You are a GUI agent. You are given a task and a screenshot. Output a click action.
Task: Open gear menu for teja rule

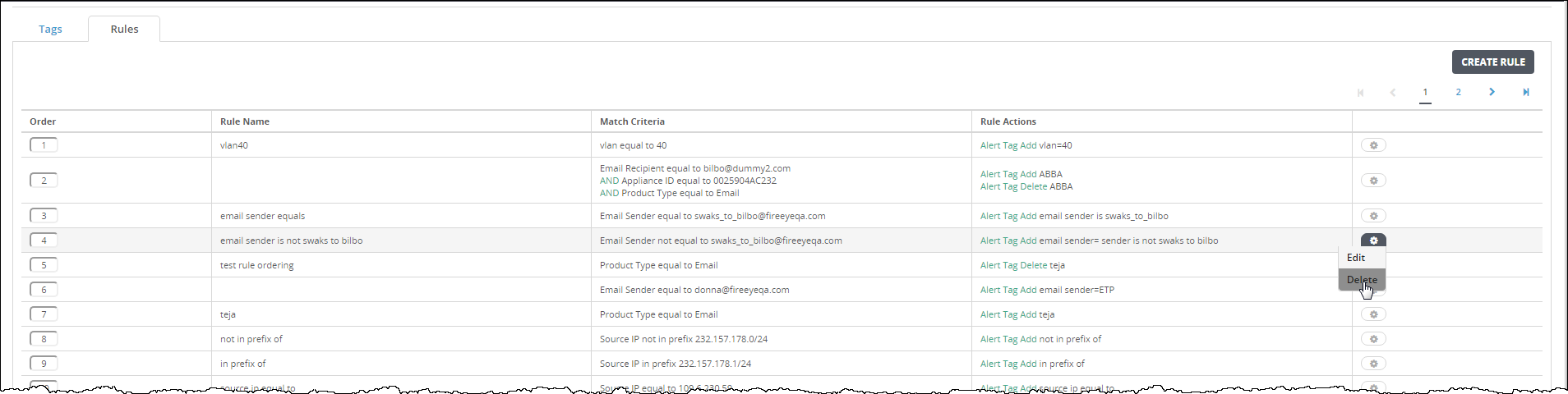pos(1373,314)
